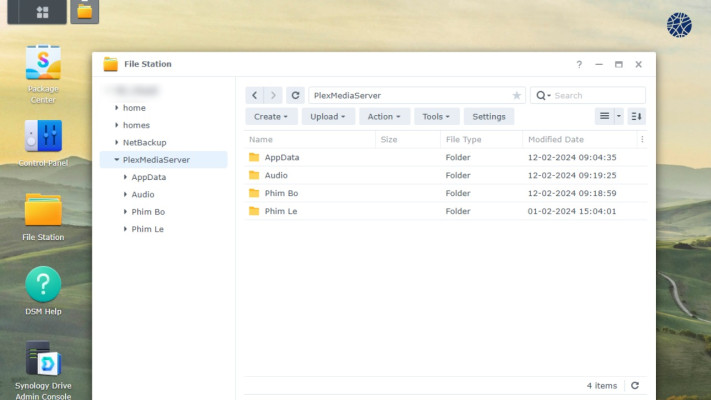The width and height of the screenshot is (711, 400).
Task: Click the sort order icon
Action: pos(636,117)
